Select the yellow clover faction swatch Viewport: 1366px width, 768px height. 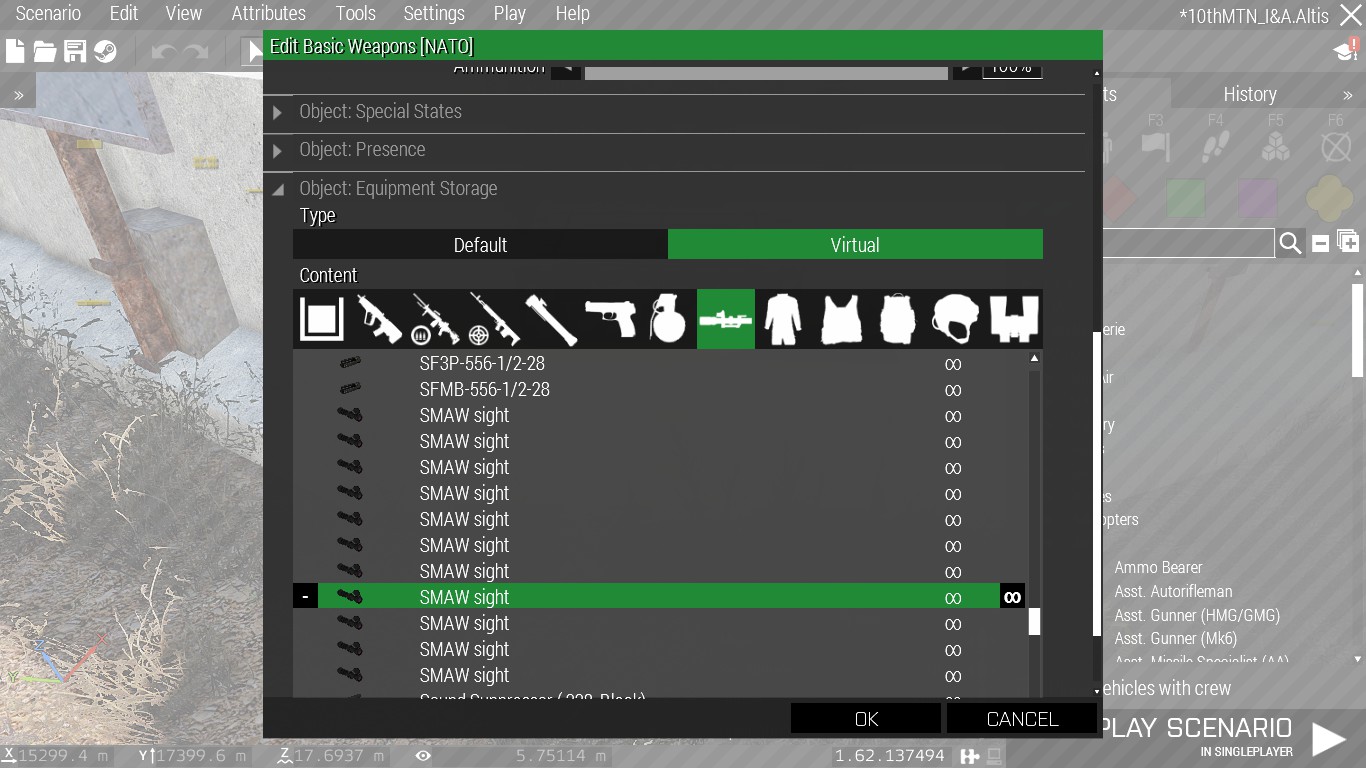click(x=1329, y=197)
